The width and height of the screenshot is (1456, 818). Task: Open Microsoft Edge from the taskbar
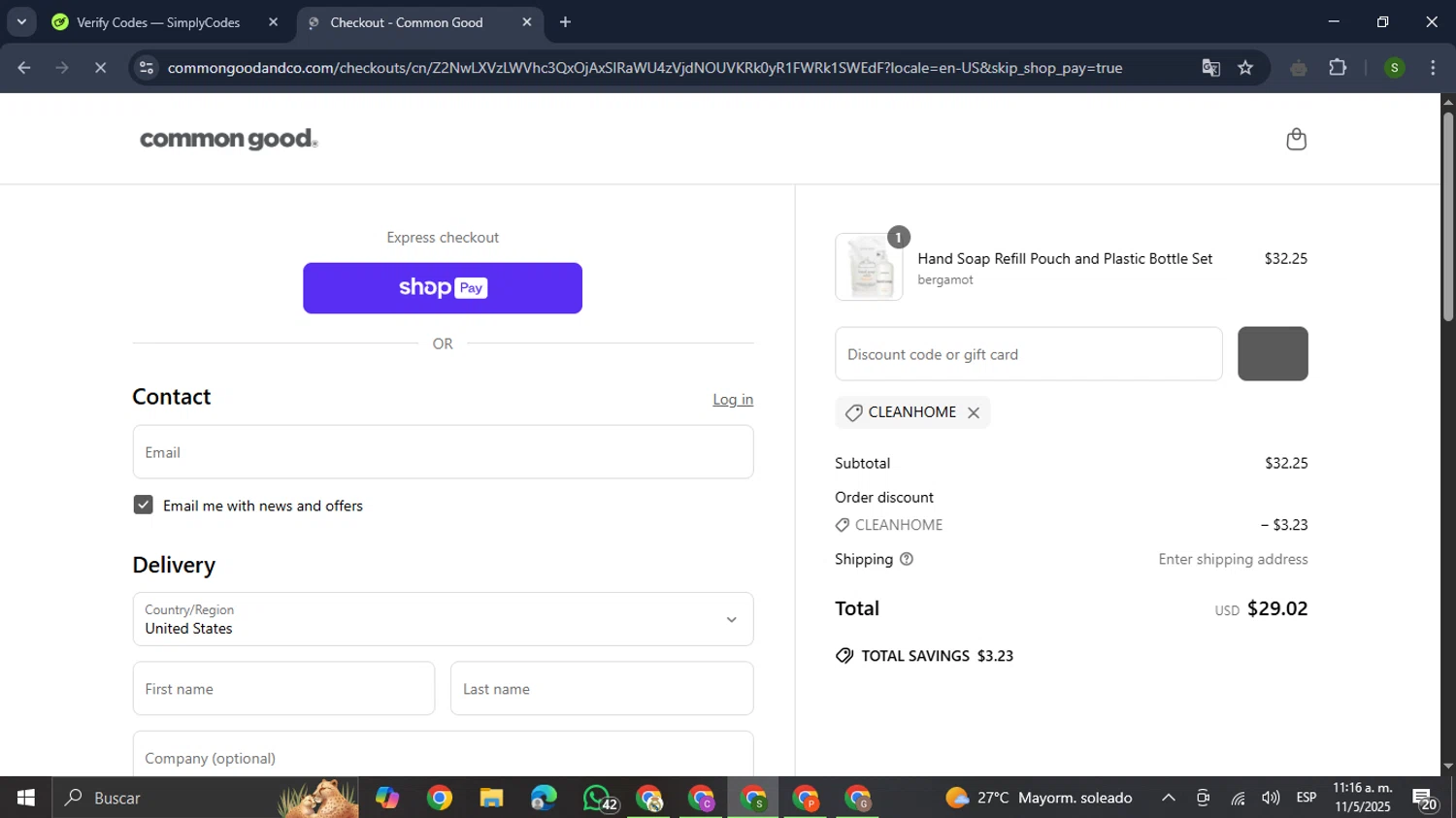(544, 798)
